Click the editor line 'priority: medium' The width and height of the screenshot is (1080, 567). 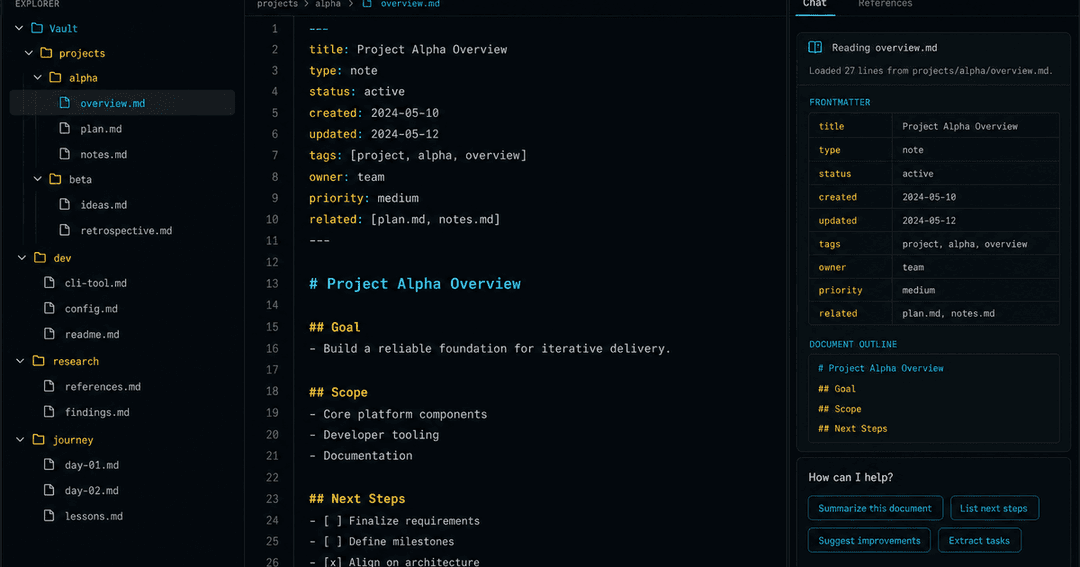point(364,198)
